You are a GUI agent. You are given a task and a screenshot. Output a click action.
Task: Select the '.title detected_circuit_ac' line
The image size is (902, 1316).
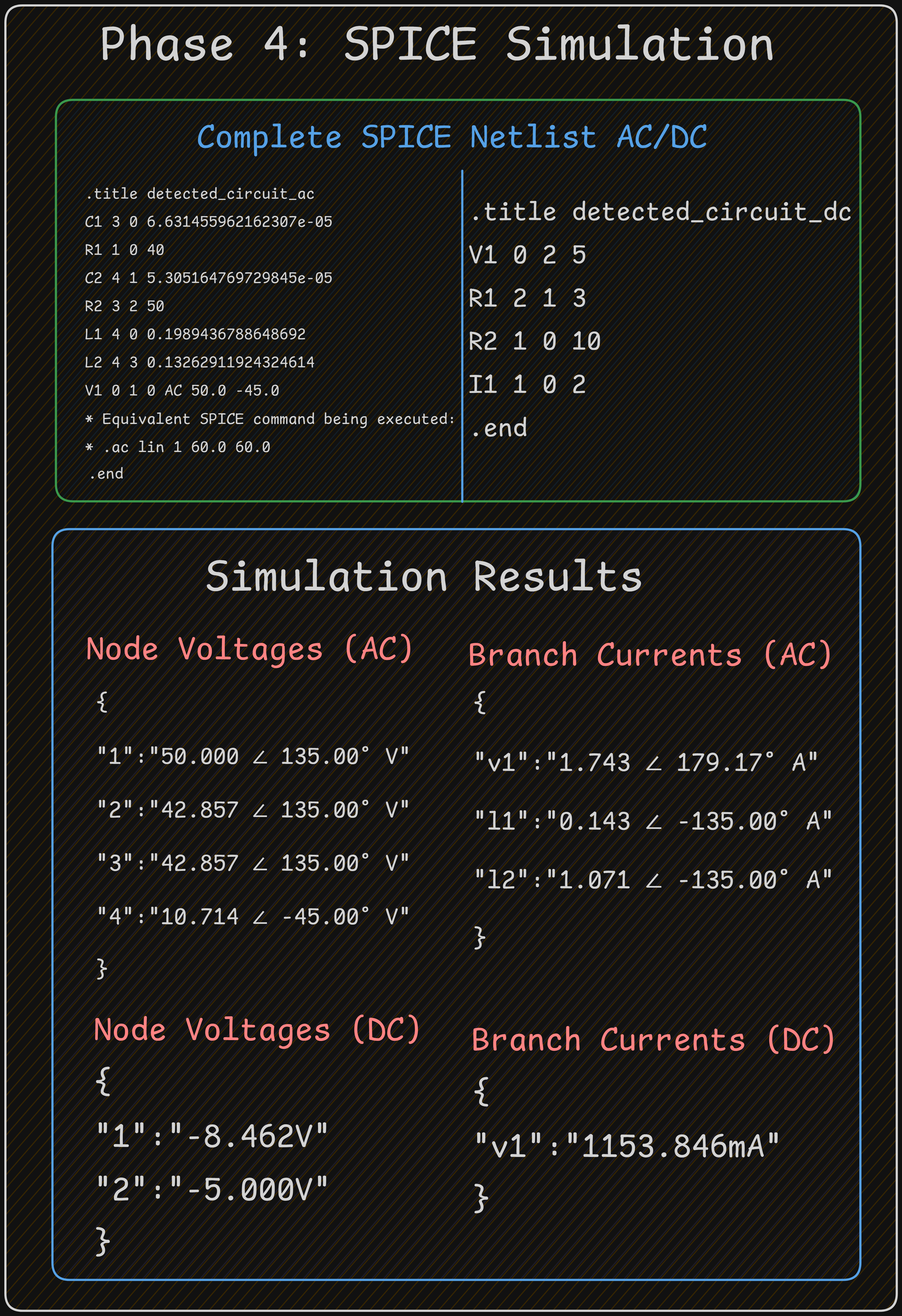[x=199, y=194]
